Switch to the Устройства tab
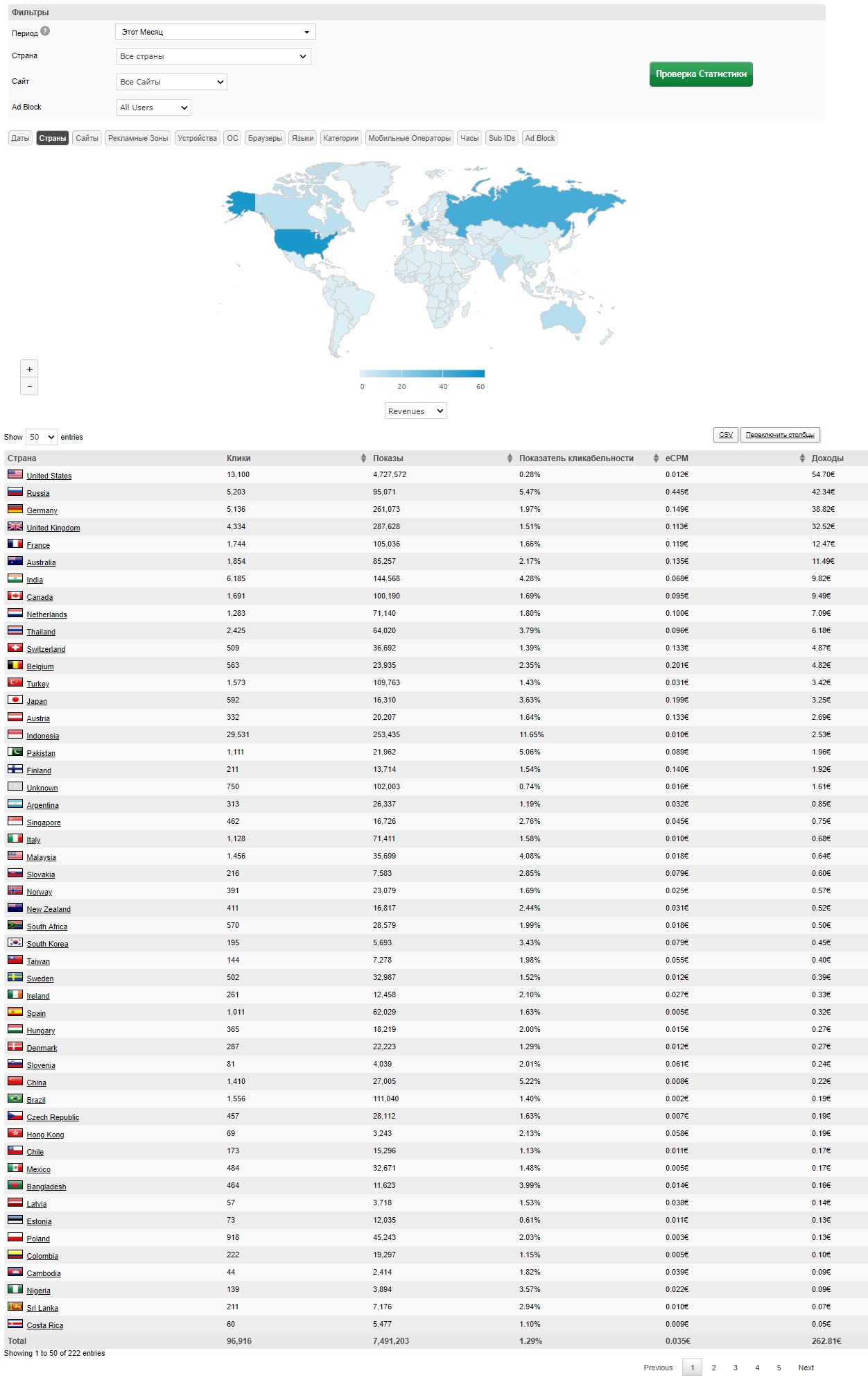The image size is (868, 1387). [197, 138]
